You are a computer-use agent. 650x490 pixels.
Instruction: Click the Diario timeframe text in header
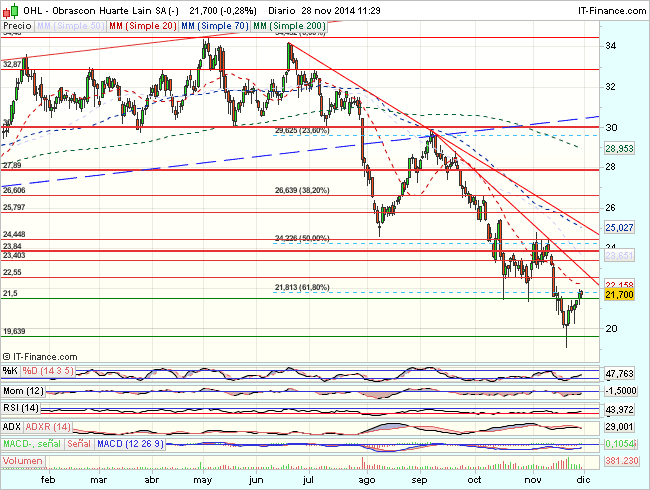282,11
